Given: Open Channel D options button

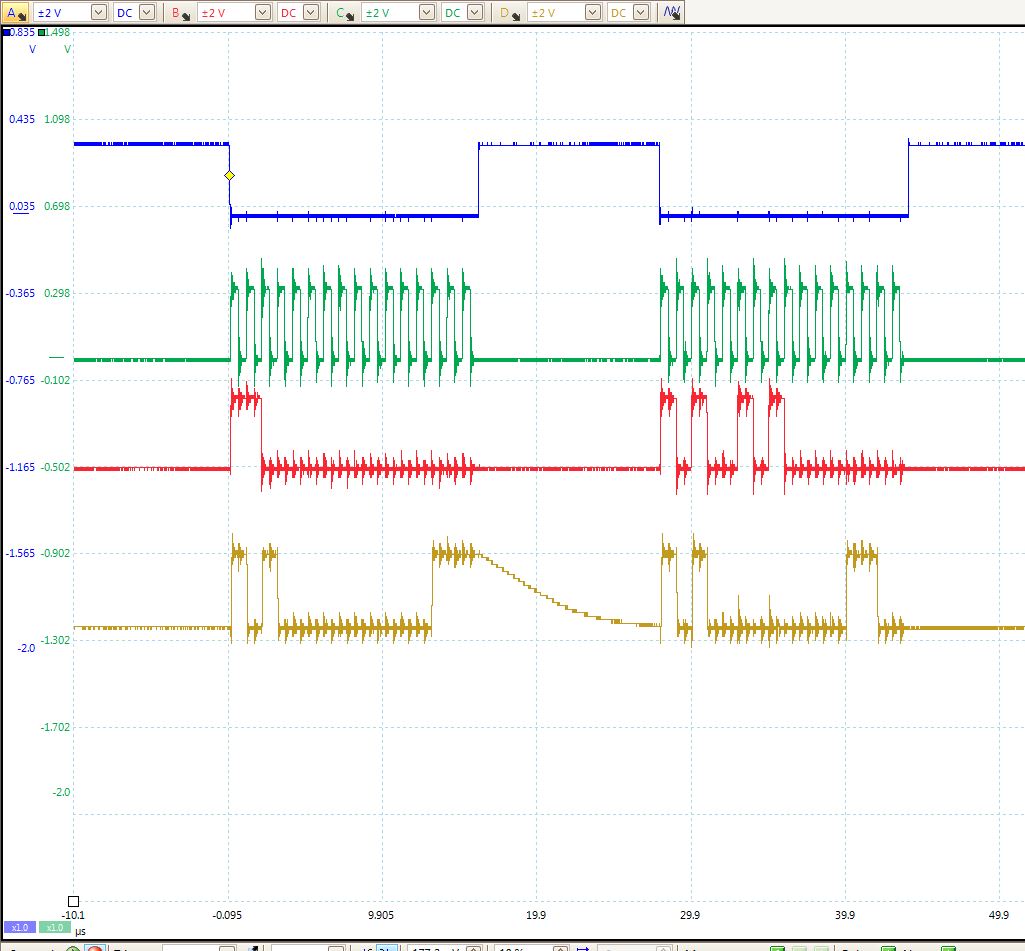Looking at the screenshot, I should [510, 12].
